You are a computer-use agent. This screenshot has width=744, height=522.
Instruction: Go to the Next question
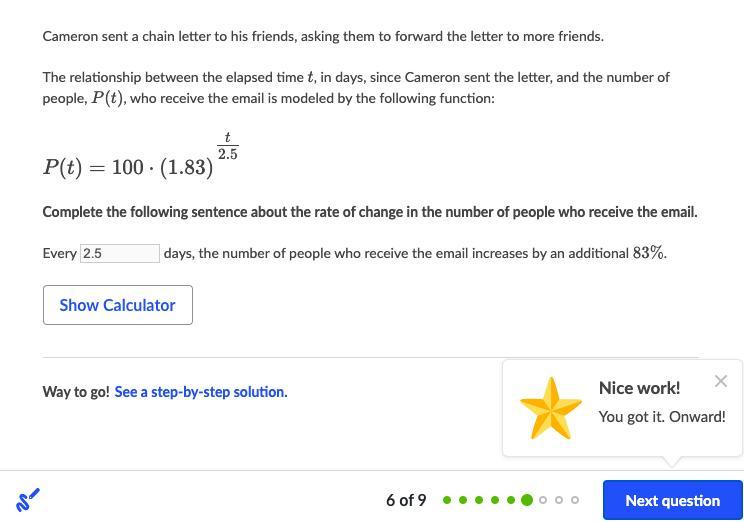672,500
